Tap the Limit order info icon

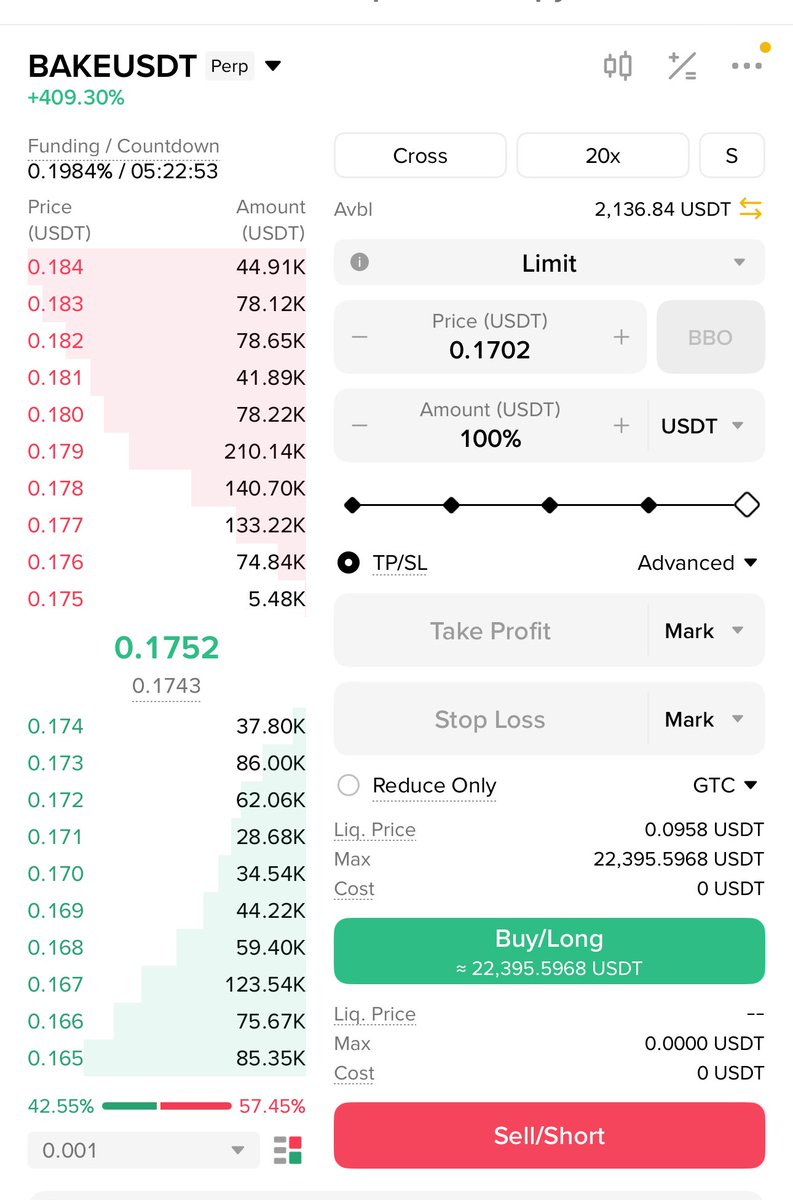(360, 263)
